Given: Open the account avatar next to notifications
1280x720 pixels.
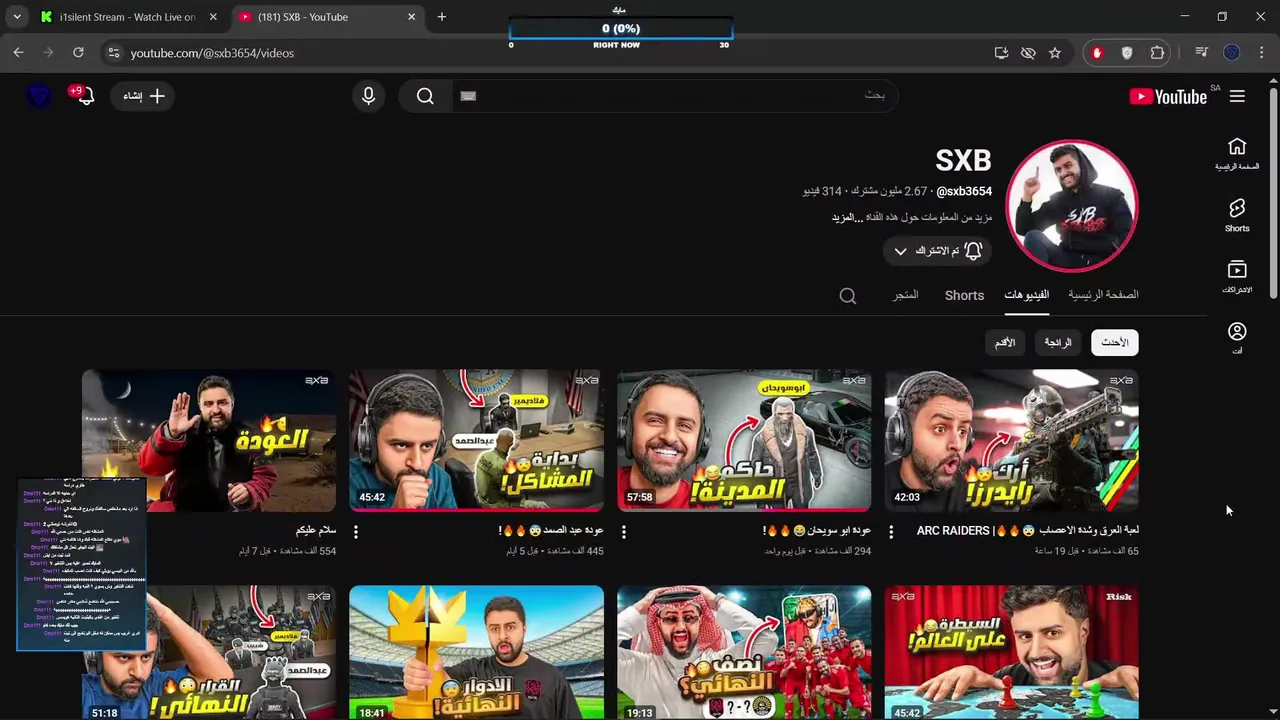Looking at the screenshot, I should point(38,96).
